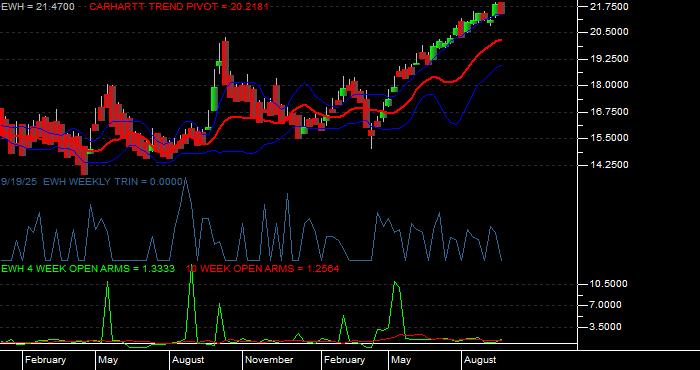Click the second May date marker
Screen dimensions: 700x370
401,360
